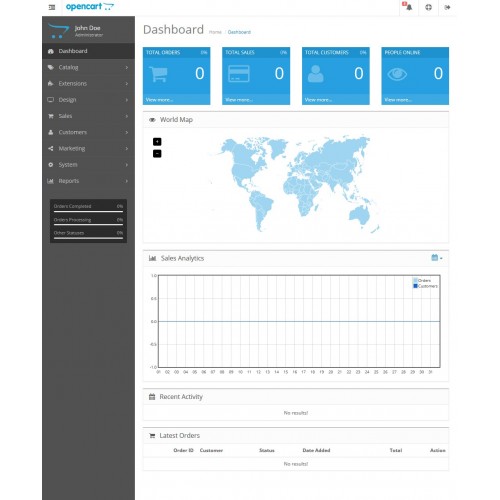Click the OpenCart logo

(x=90, y=7)
